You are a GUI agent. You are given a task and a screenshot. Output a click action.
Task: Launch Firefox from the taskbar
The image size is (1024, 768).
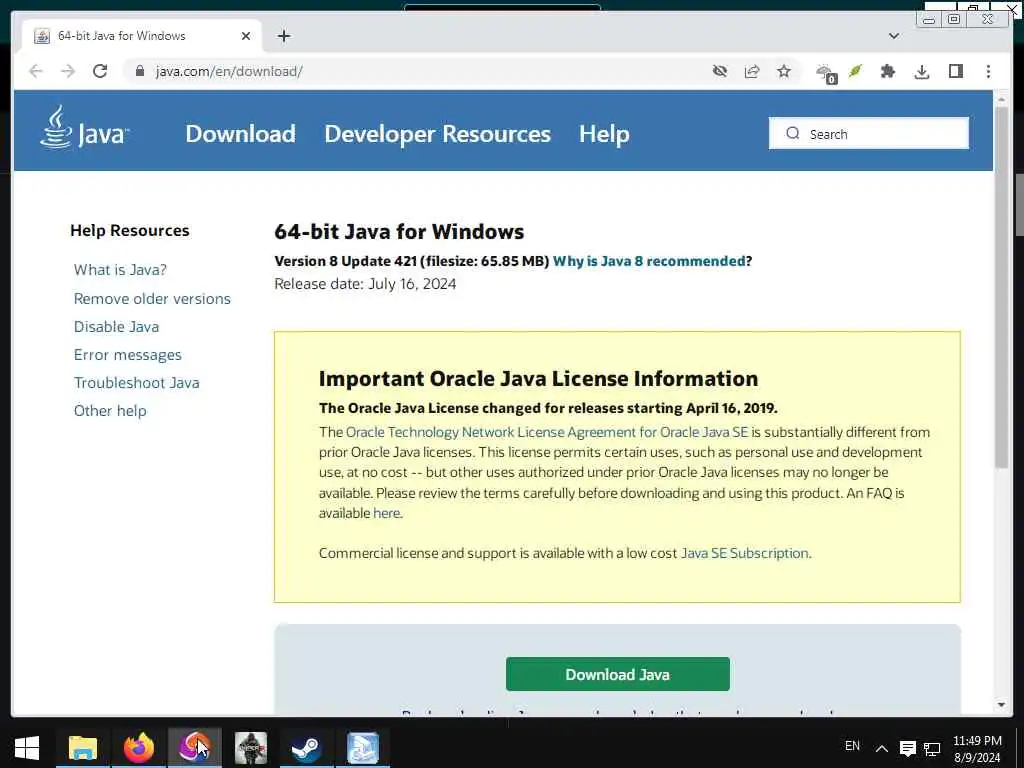138,748
